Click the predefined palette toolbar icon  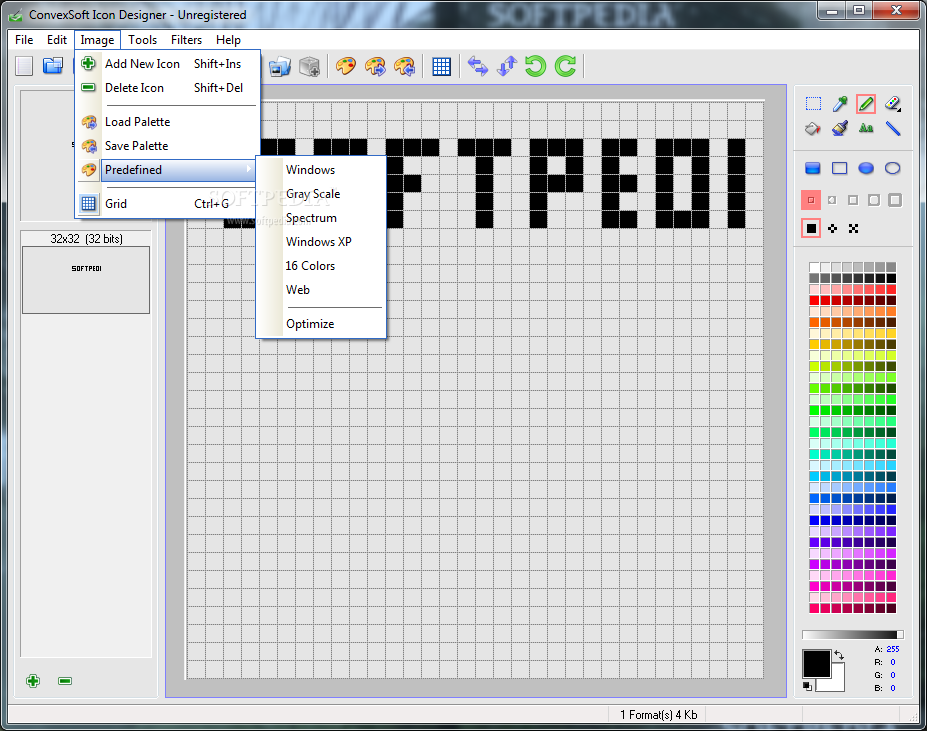click(346, 66)
